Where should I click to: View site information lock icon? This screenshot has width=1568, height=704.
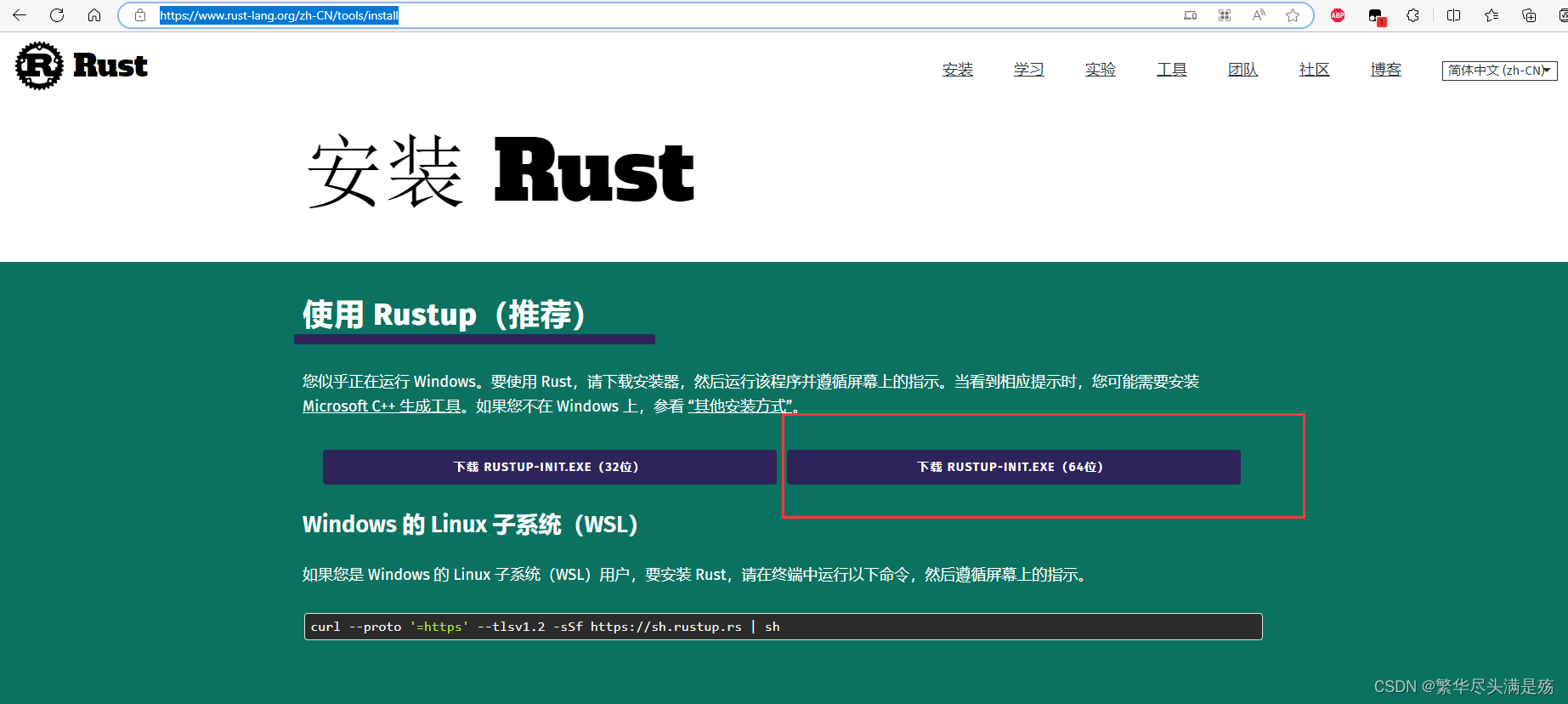[140, 15]
